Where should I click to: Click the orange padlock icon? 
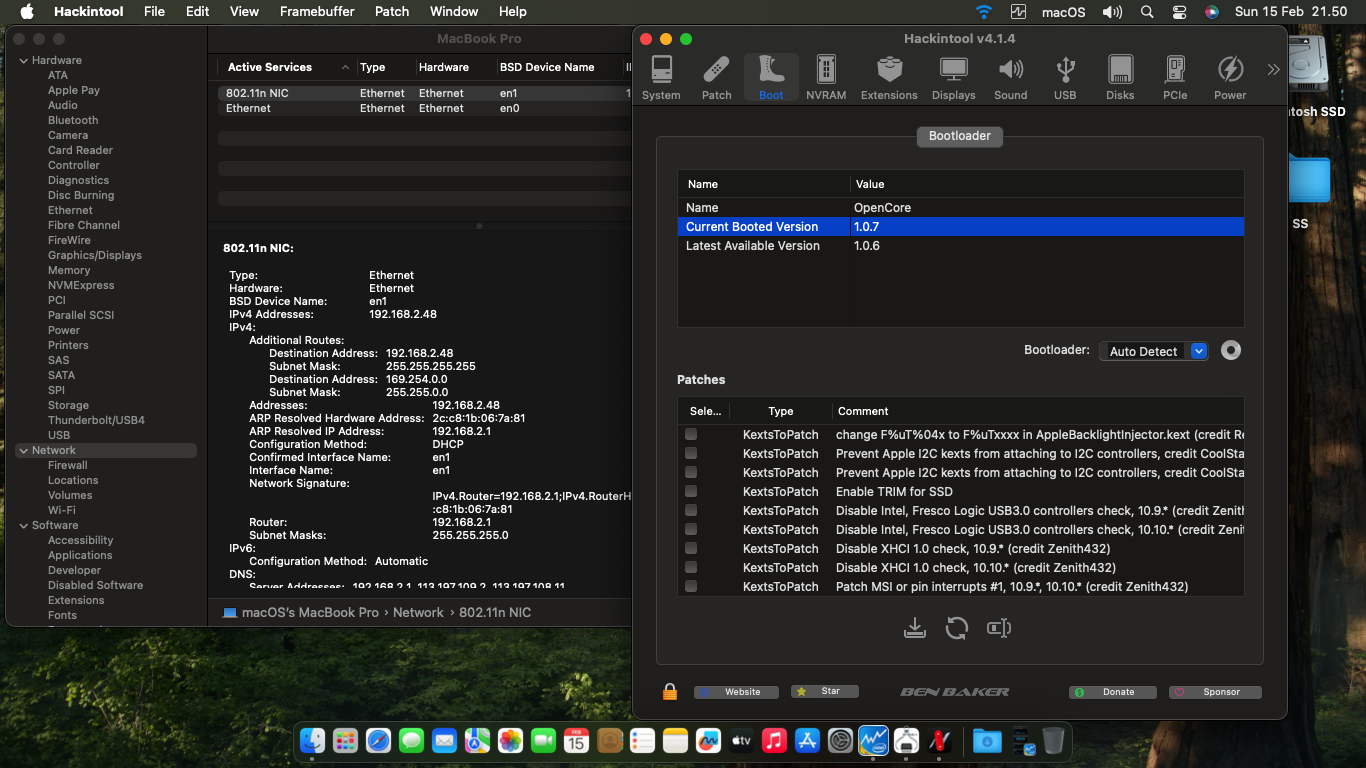(x=670, y=691)
